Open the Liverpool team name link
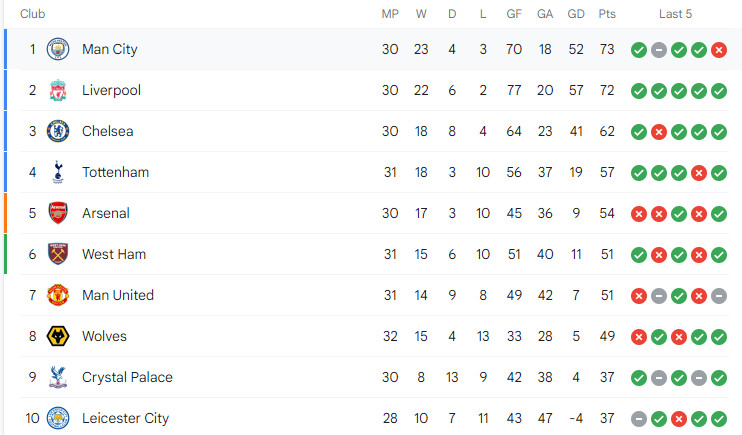Viewport: 742px width, 435px height. (111, 90)
